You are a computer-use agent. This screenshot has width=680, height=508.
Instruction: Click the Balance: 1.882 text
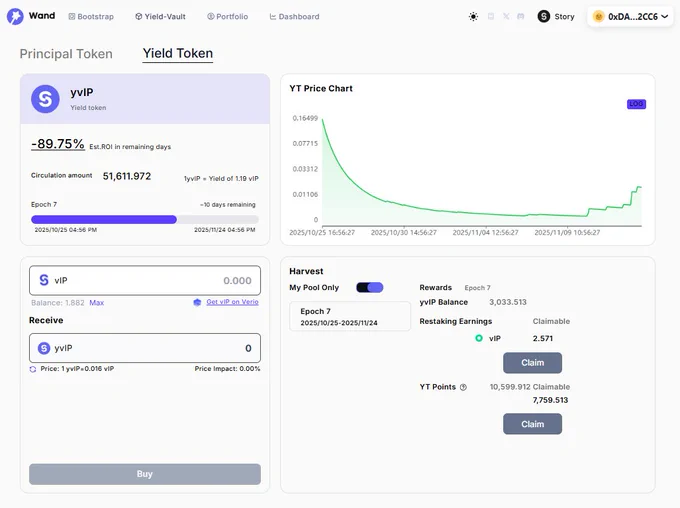[x=58, y=303]
